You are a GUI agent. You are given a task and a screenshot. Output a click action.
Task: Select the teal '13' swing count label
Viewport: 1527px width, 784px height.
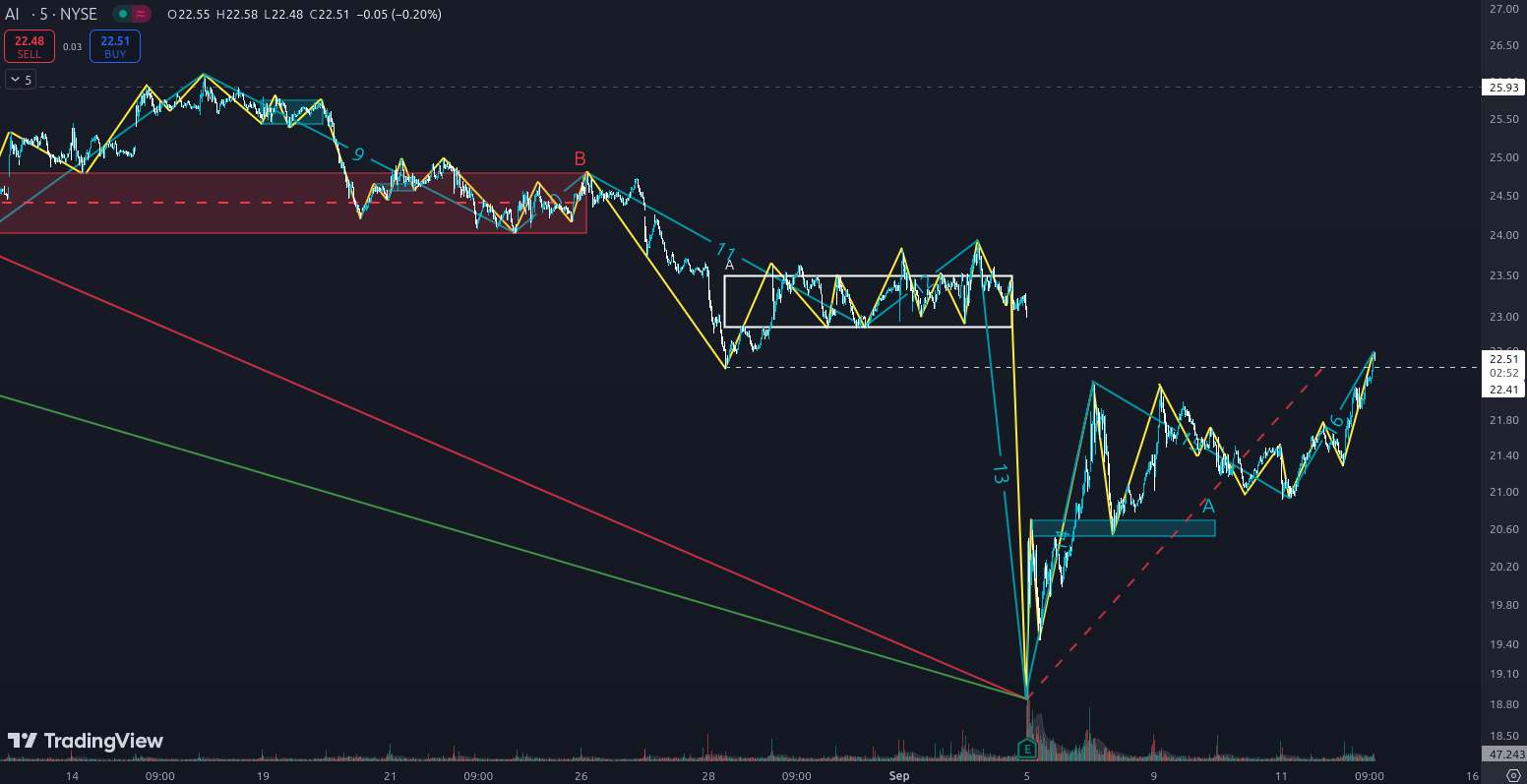tap(1000, 473)
